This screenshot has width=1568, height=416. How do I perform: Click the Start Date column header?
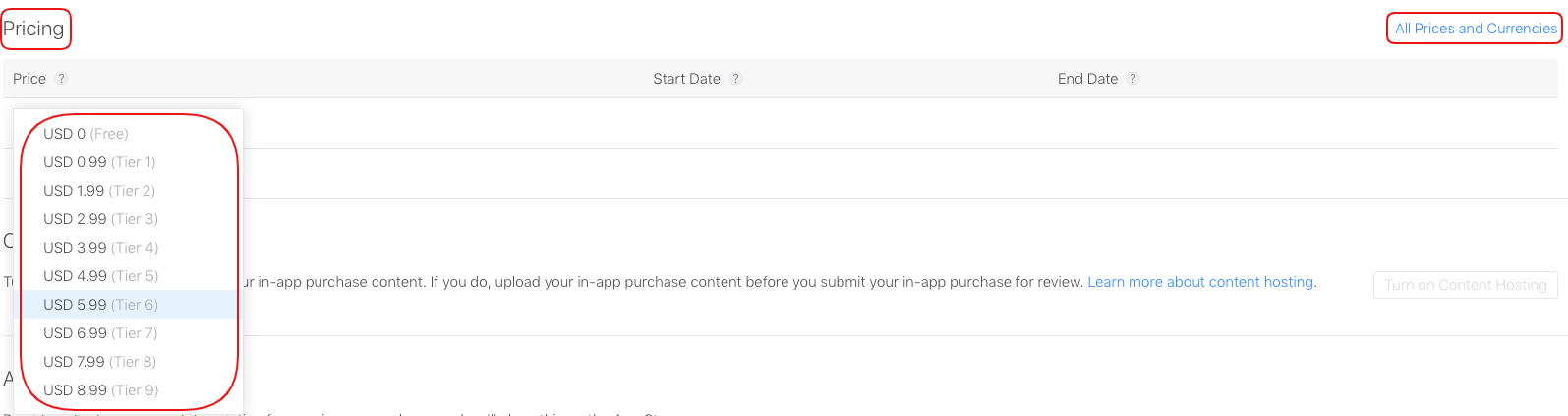[686, 79]
